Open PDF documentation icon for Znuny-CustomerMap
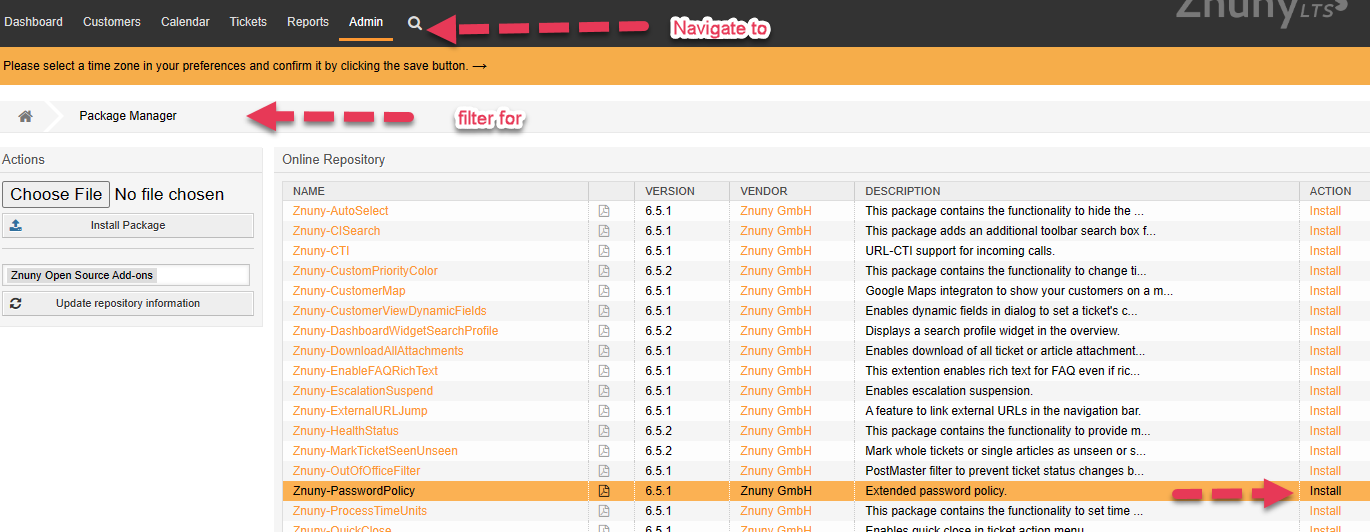Image resolution: width=1370 pixels, height=532 pixels. coord(604,291)
